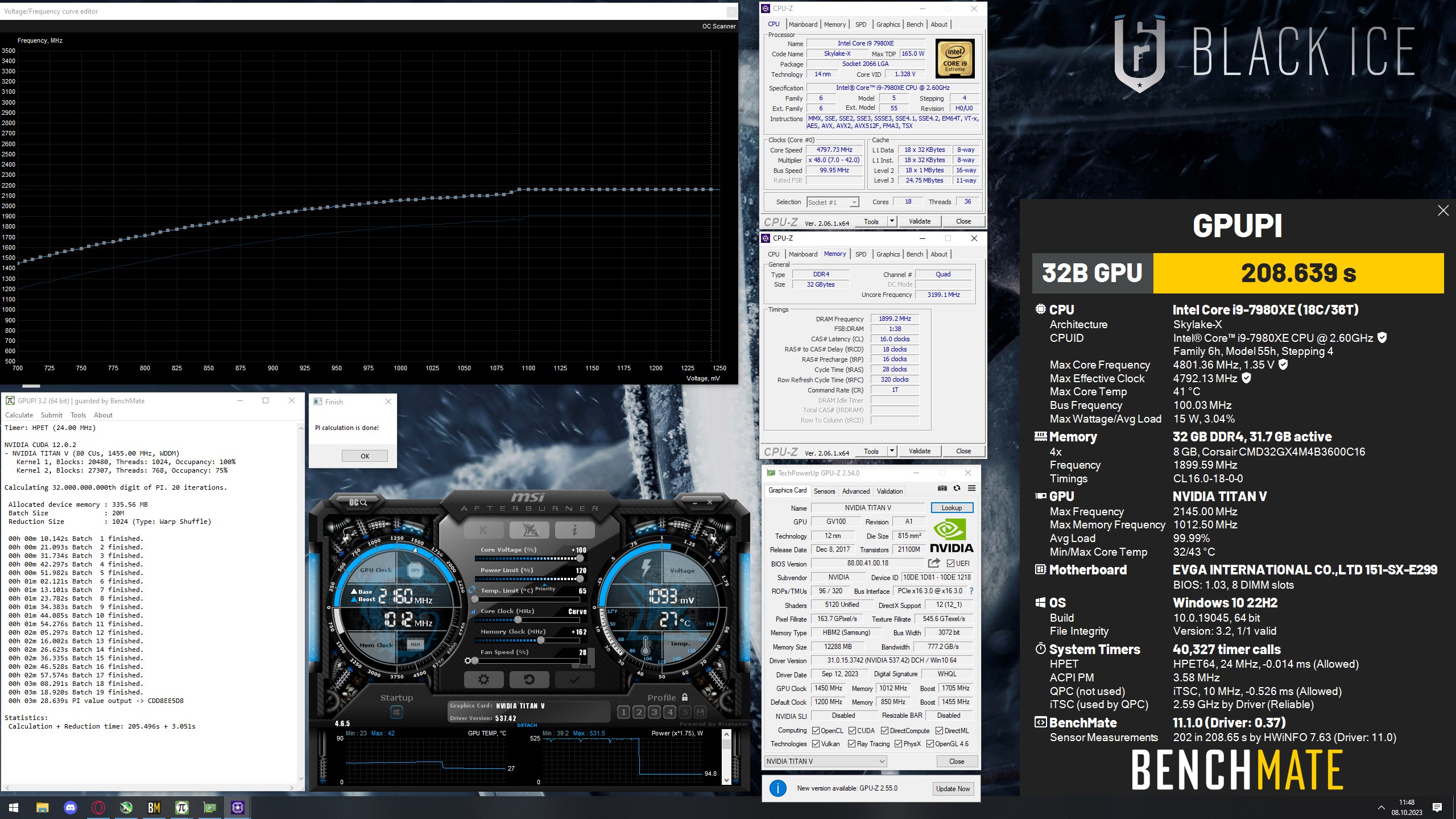Open Socket #1 selection dropdown in CPU-Z
Viewport: 1456px width, 819px height.
[x=833, y=202]
